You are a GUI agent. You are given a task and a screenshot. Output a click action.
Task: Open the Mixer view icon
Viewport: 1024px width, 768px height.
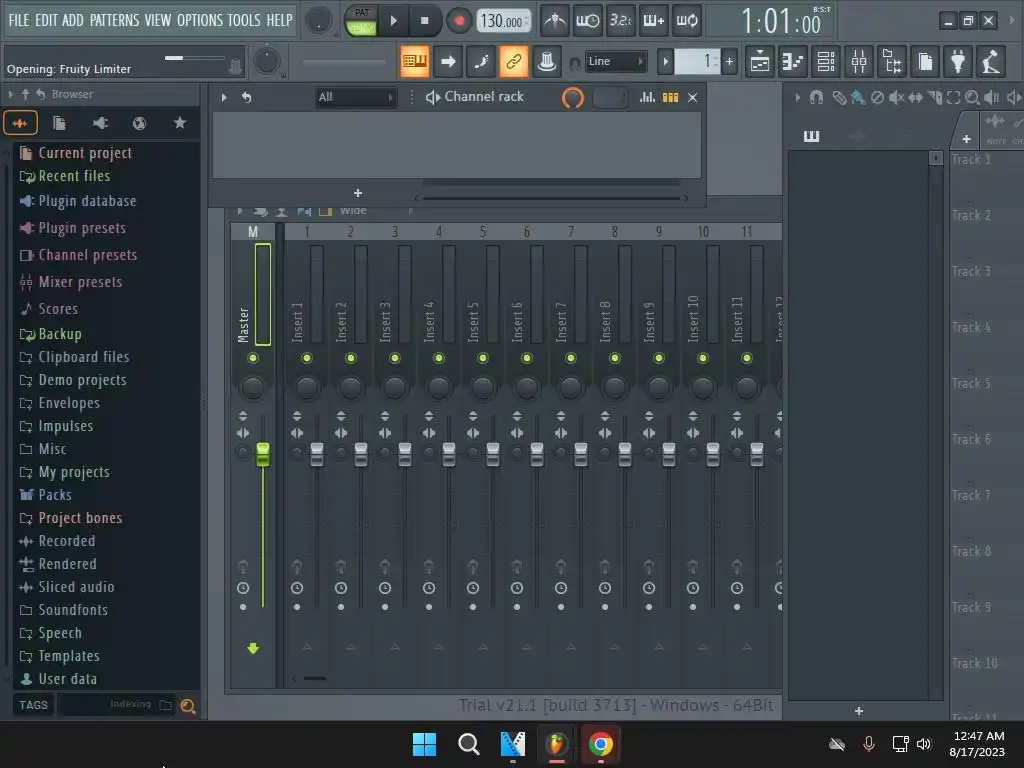(859, 62)
